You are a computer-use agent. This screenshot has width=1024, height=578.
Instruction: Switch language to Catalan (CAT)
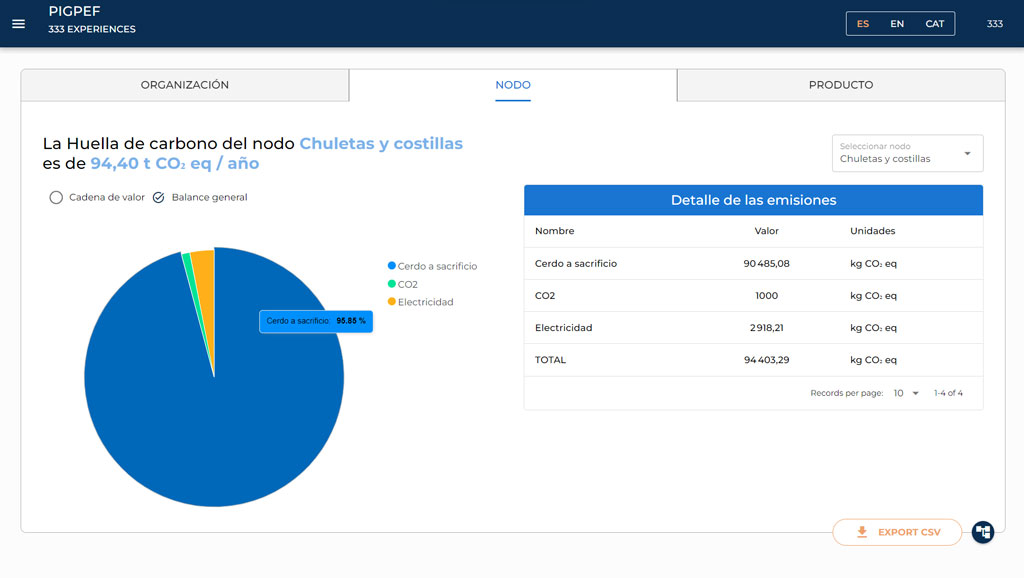(x=934, y=24)
